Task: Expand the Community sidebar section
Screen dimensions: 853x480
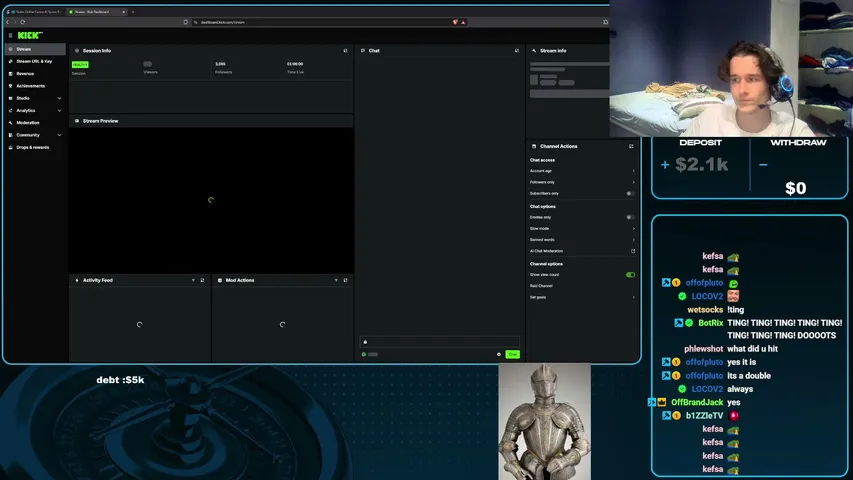Action: [x=35, y=135]
